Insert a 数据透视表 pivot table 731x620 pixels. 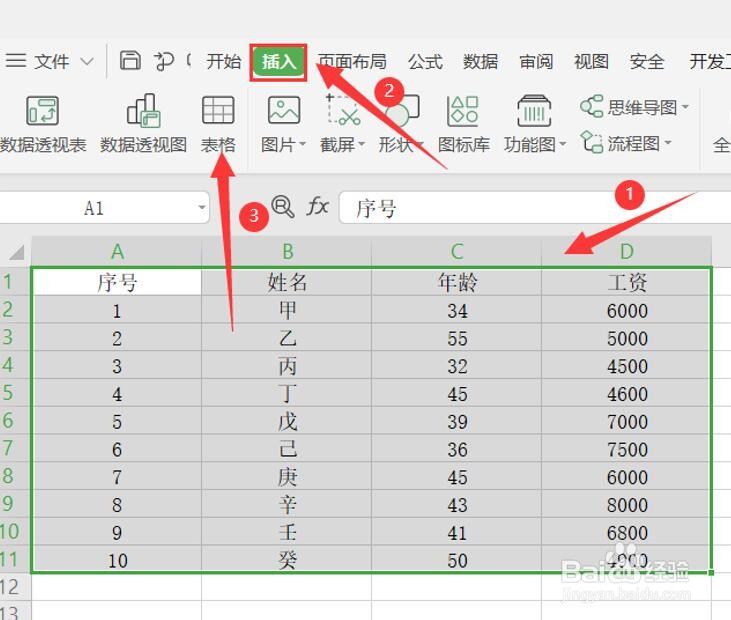click(x=43, y=124)
